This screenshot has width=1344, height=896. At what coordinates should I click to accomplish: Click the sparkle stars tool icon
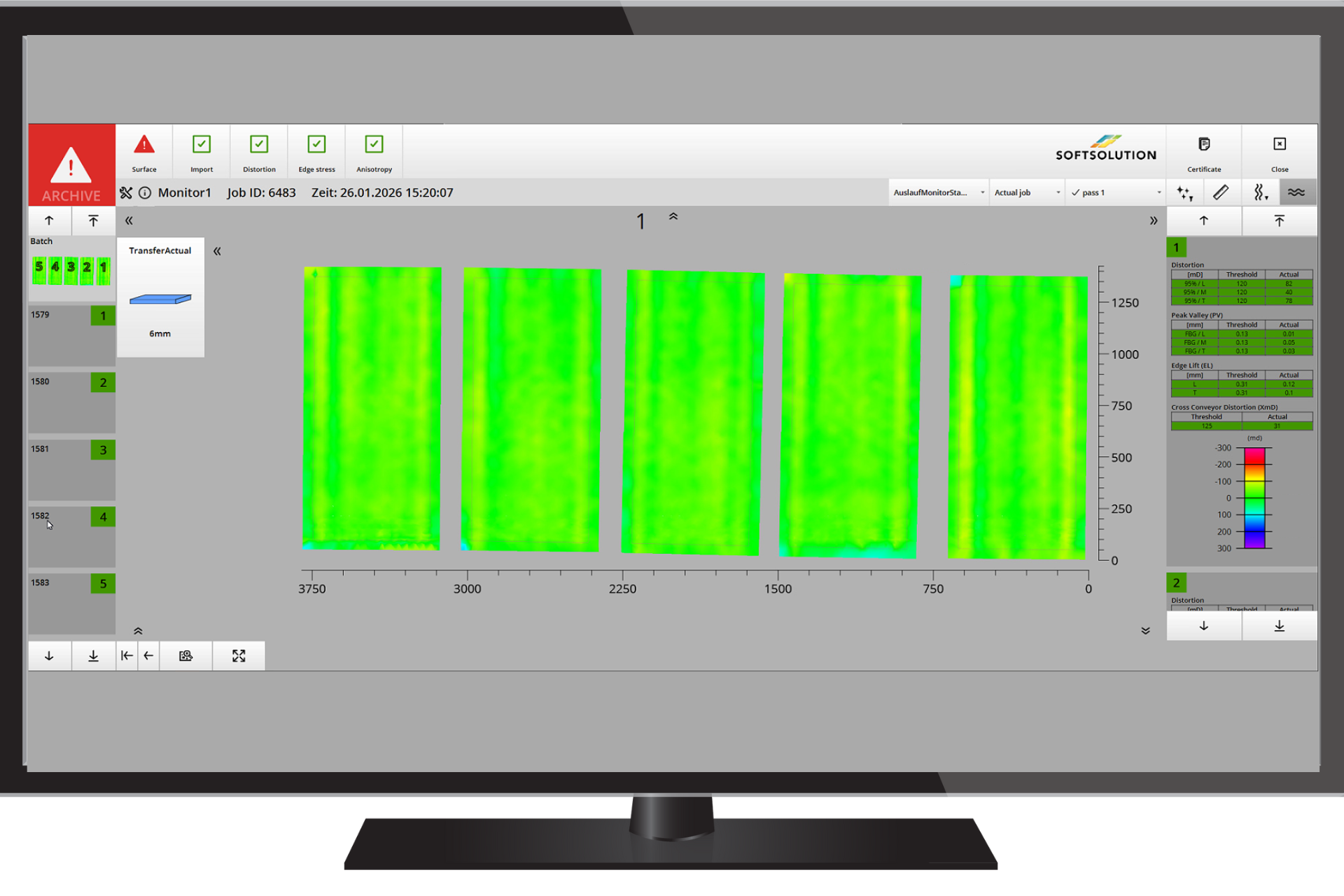pyautogui.click(x=1184, y=192)
